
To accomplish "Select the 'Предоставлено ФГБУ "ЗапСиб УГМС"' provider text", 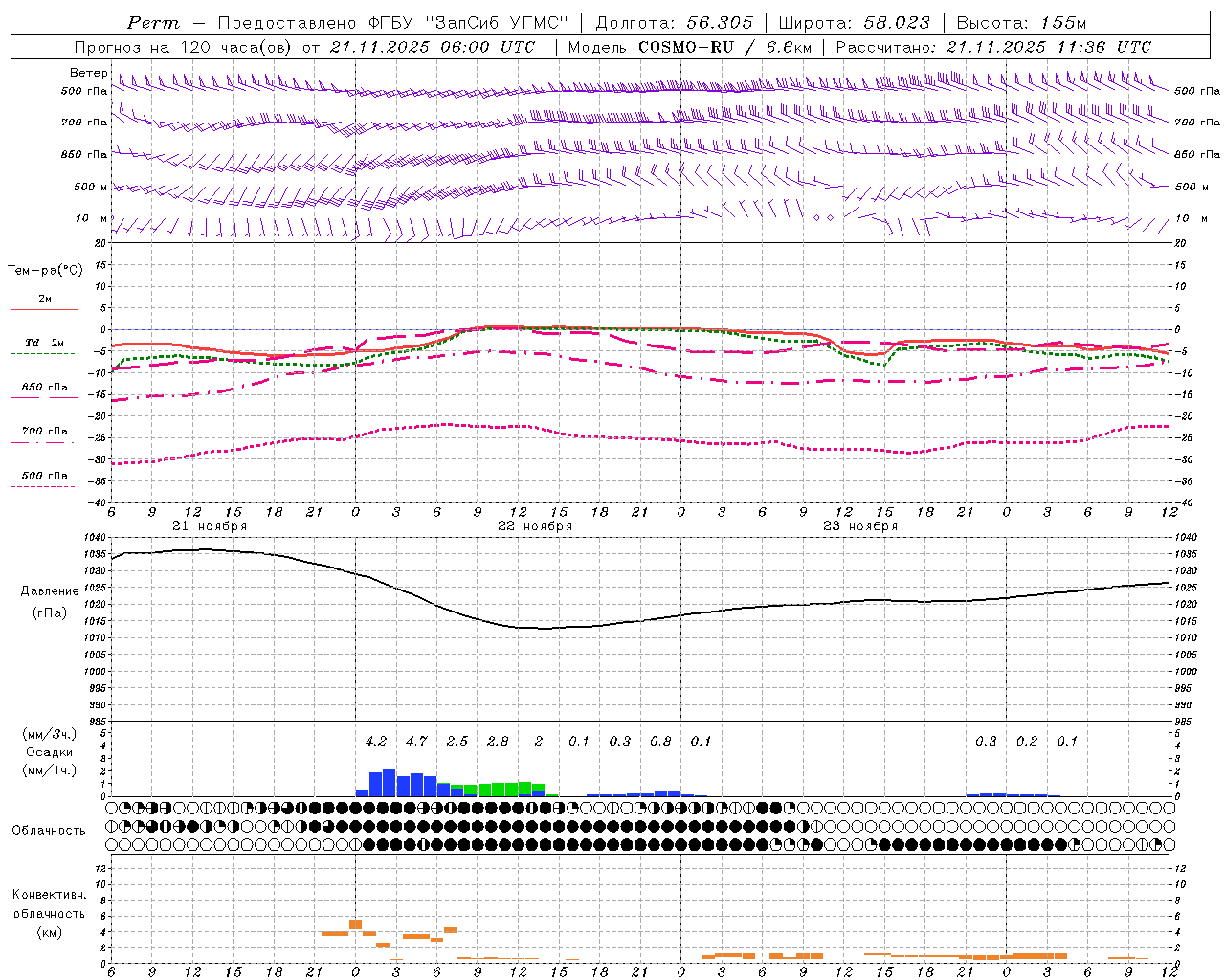I will point(393,23).
